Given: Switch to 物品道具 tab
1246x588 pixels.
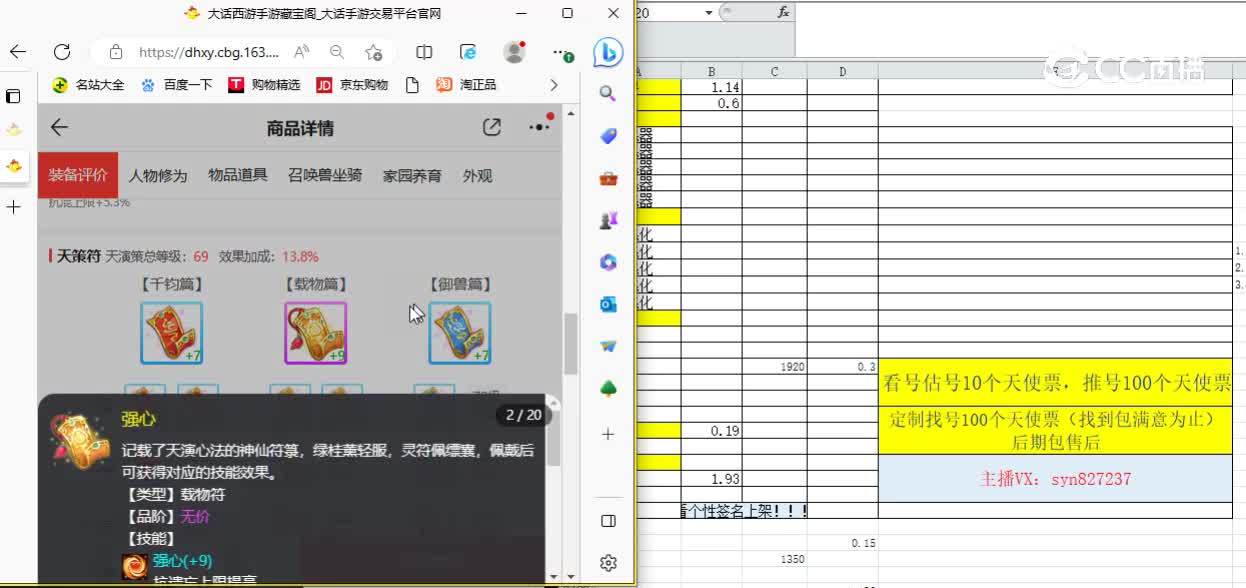Looking at the screenshot, I should click(x=238, y=175).
